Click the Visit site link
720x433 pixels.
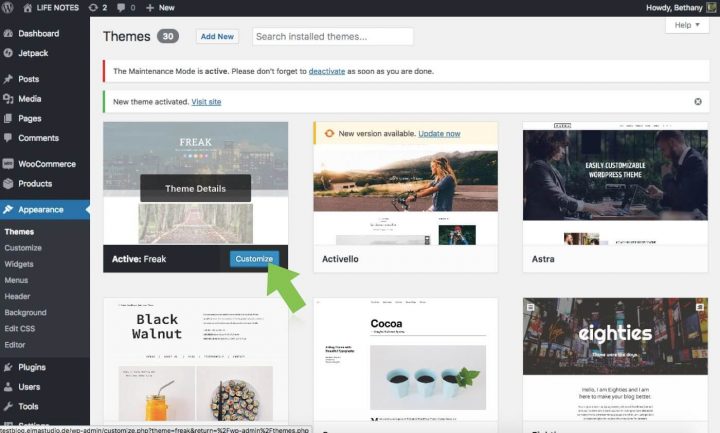pyautogui.click(x=206, y=102)
